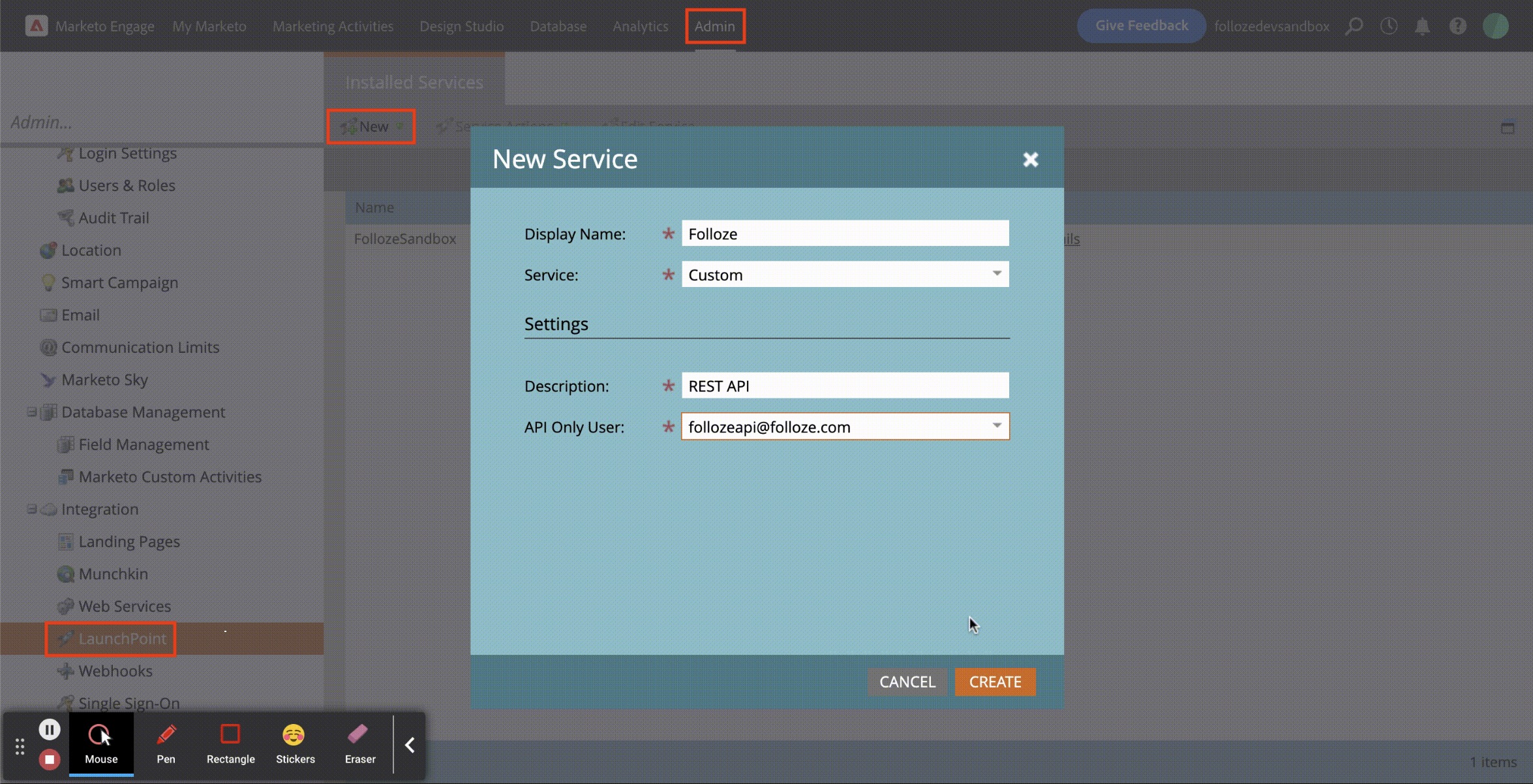
Task: Collapse the recording toolbar with chevron
Action: [410, 745]
